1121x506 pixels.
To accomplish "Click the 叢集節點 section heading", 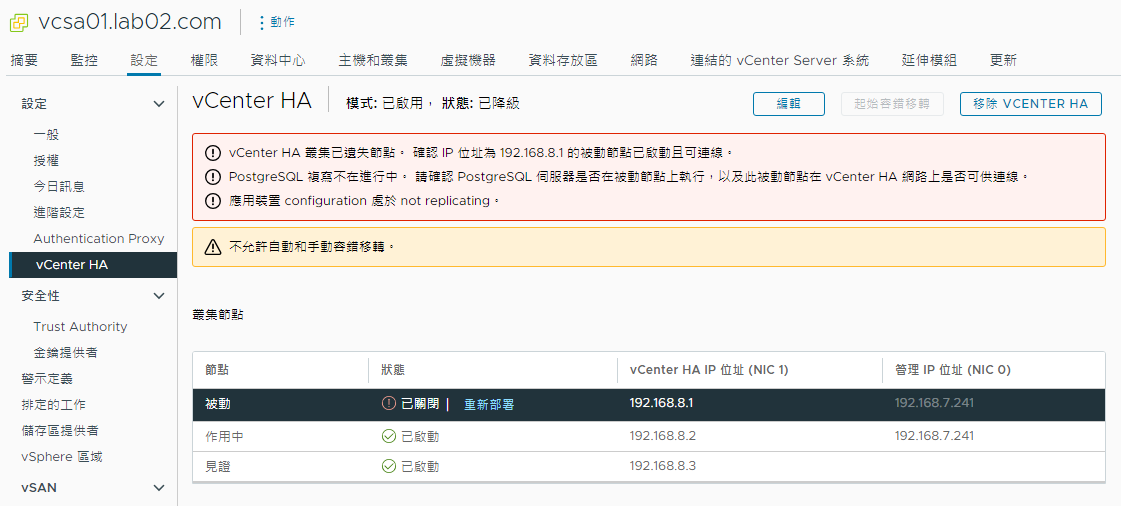I will click(217, 314).
